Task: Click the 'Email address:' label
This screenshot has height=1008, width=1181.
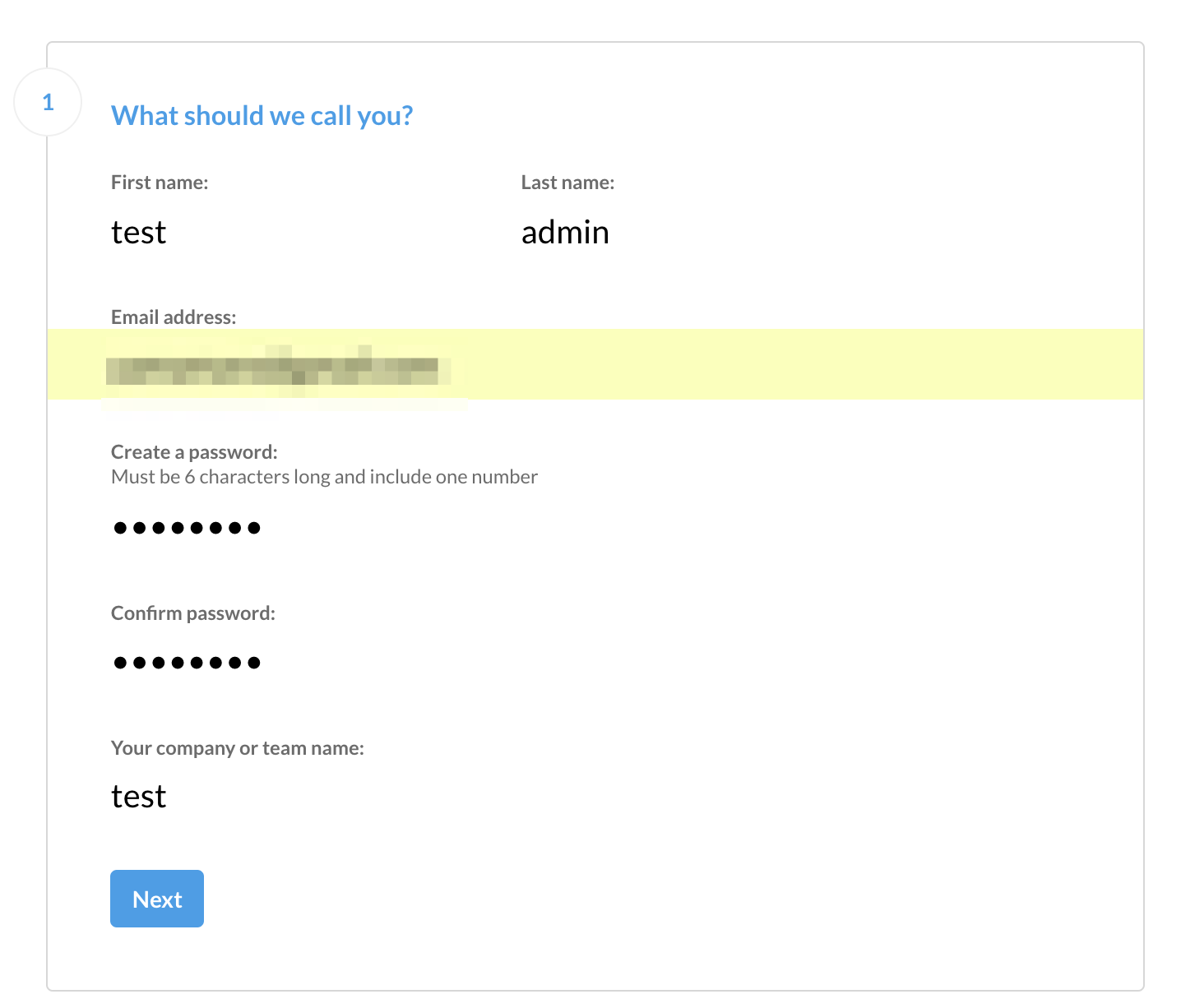Action: (x=174, y=317)
